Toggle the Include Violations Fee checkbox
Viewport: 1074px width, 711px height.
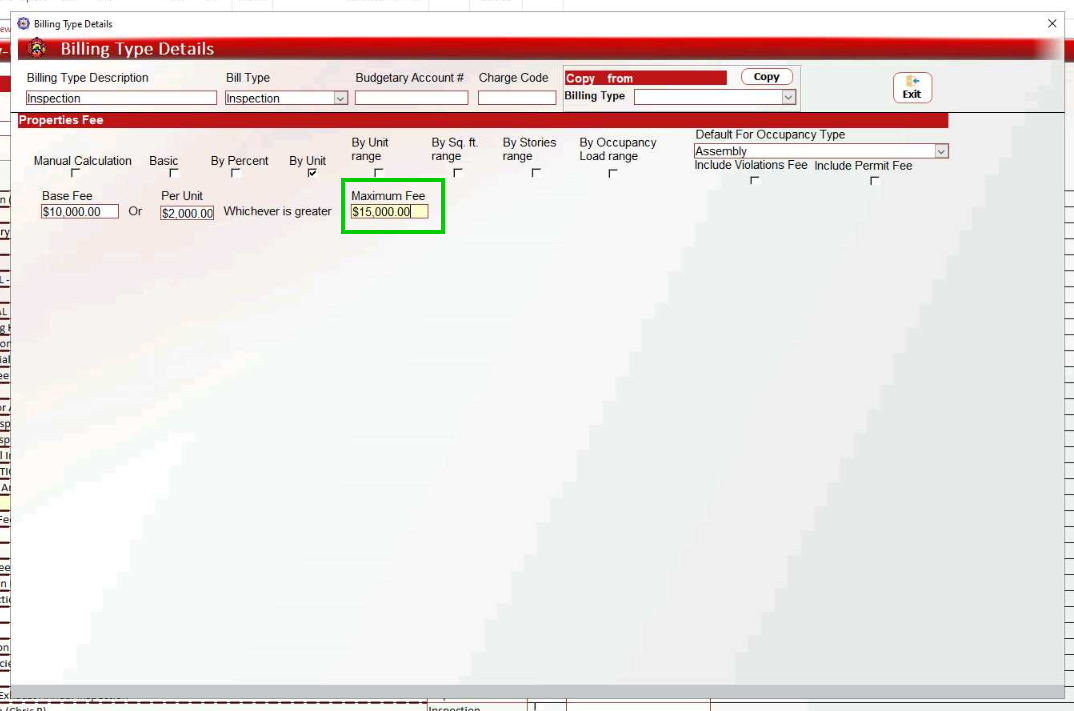tap(754, 180)
